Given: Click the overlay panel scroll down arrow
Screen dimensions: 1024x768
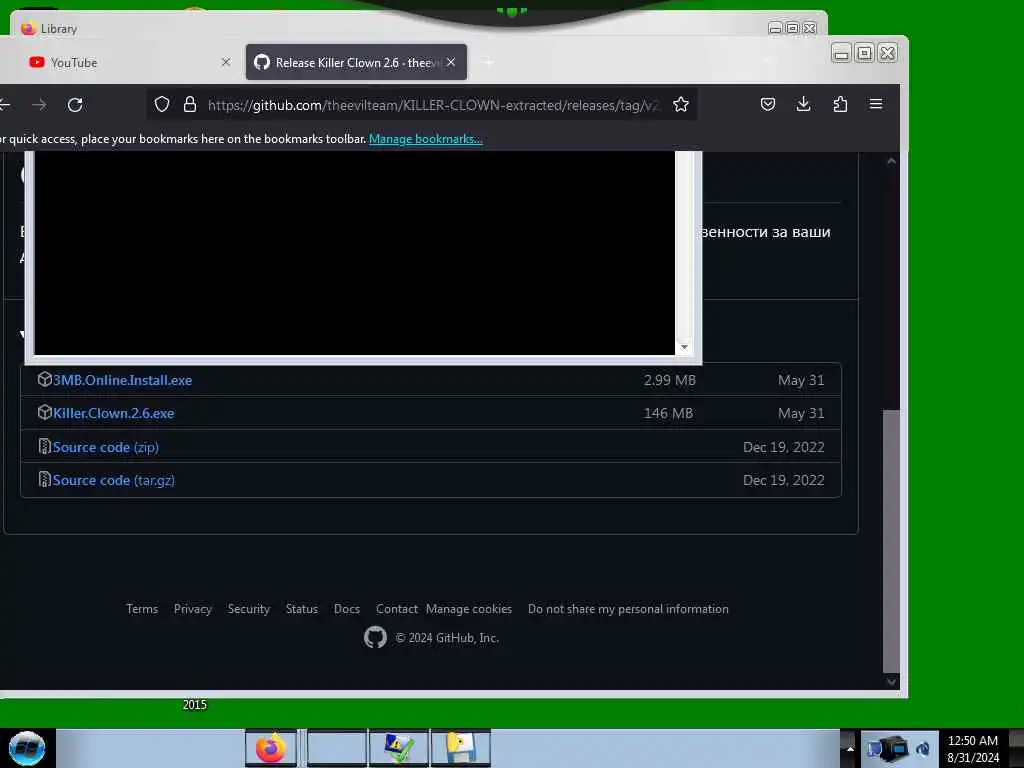Looking at the screenshot, I should [684, 347].
